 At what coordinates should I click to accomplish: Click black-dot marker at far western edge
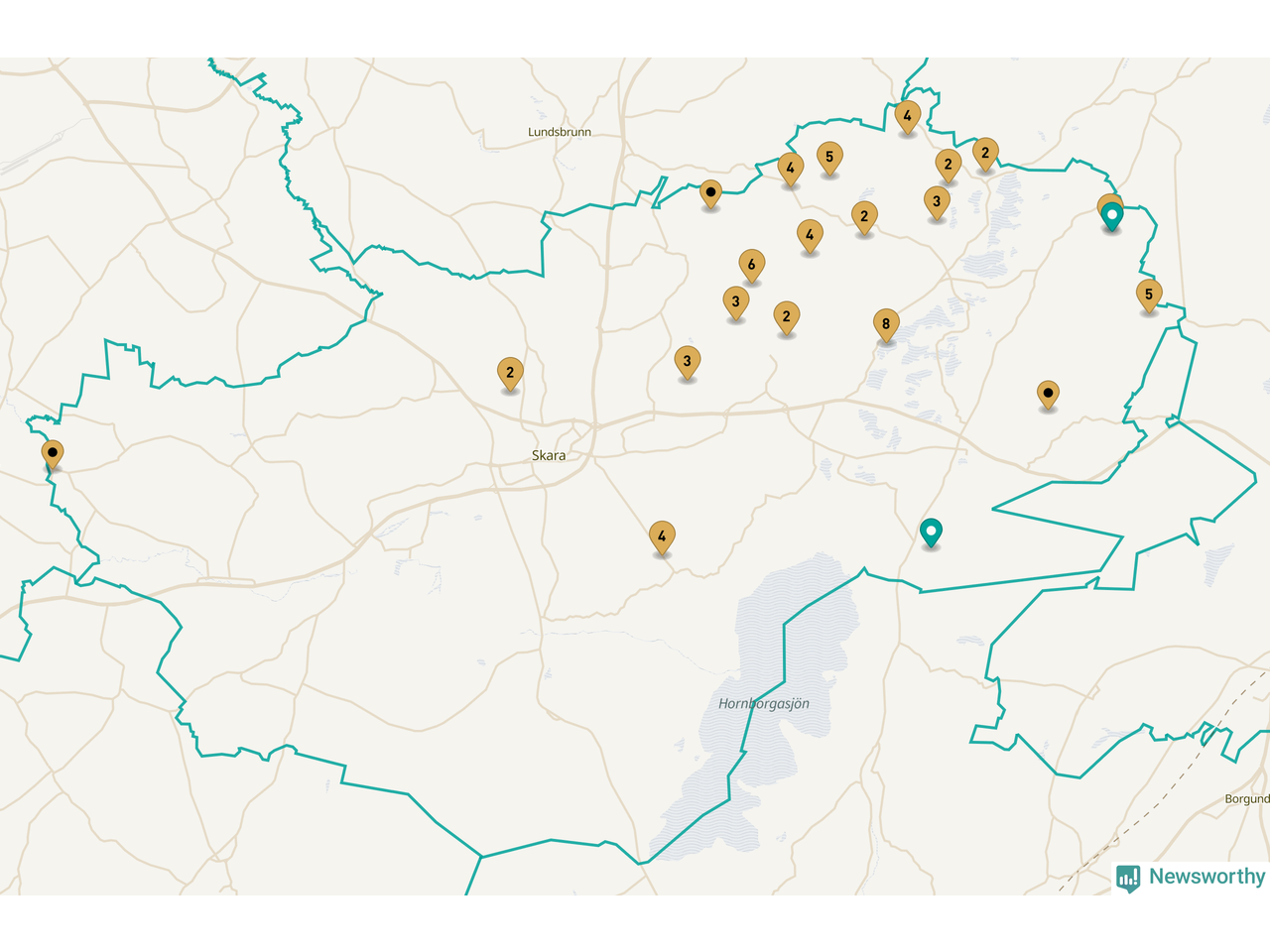tap(53, 453)
